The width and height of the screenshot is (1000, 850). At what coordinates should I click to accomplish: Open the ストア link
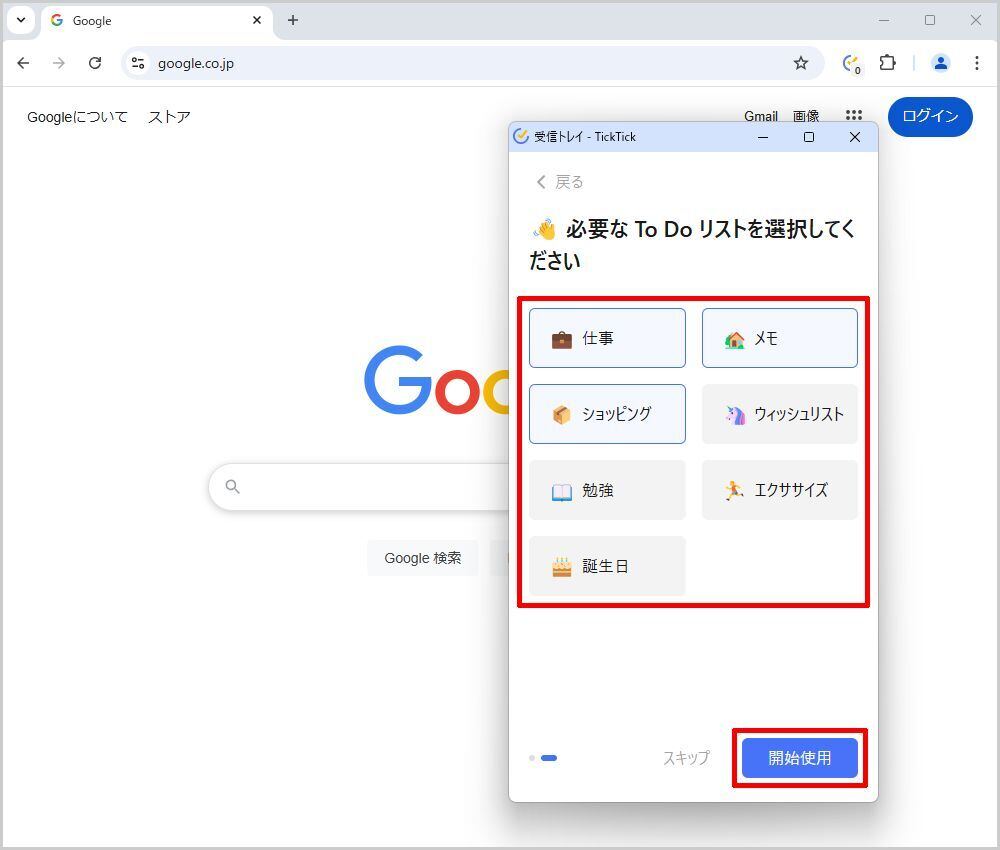[x=169, y=117]
